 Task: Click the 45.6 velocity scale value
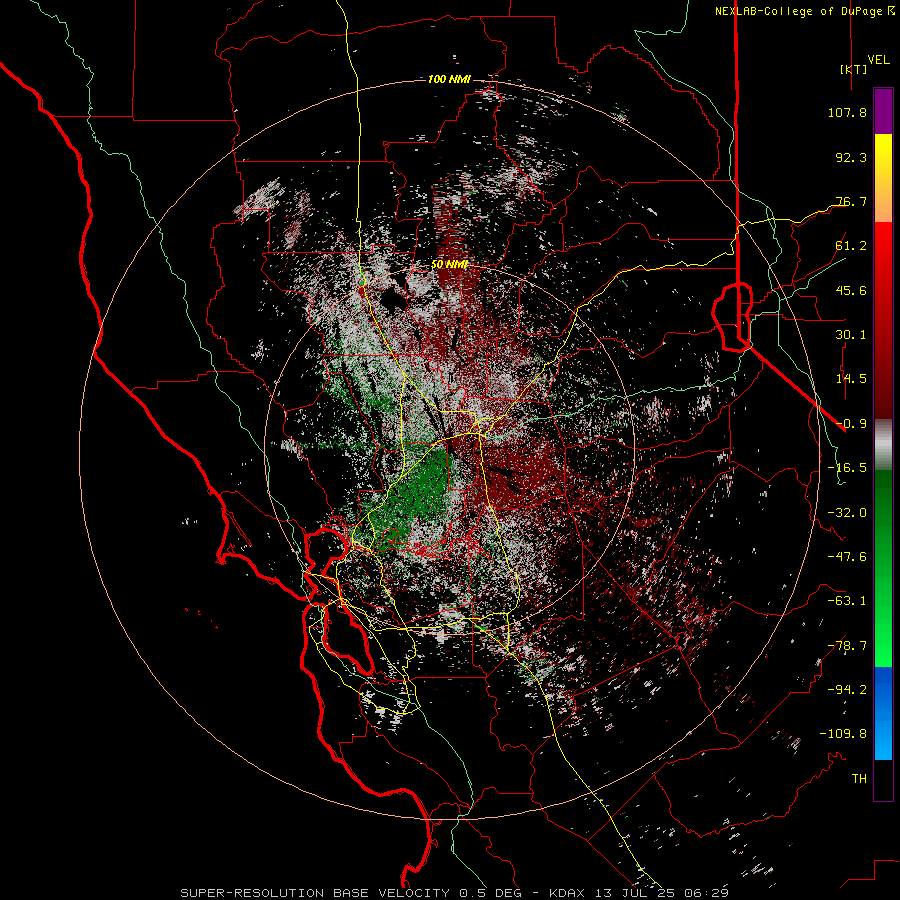tap(851, 290)
